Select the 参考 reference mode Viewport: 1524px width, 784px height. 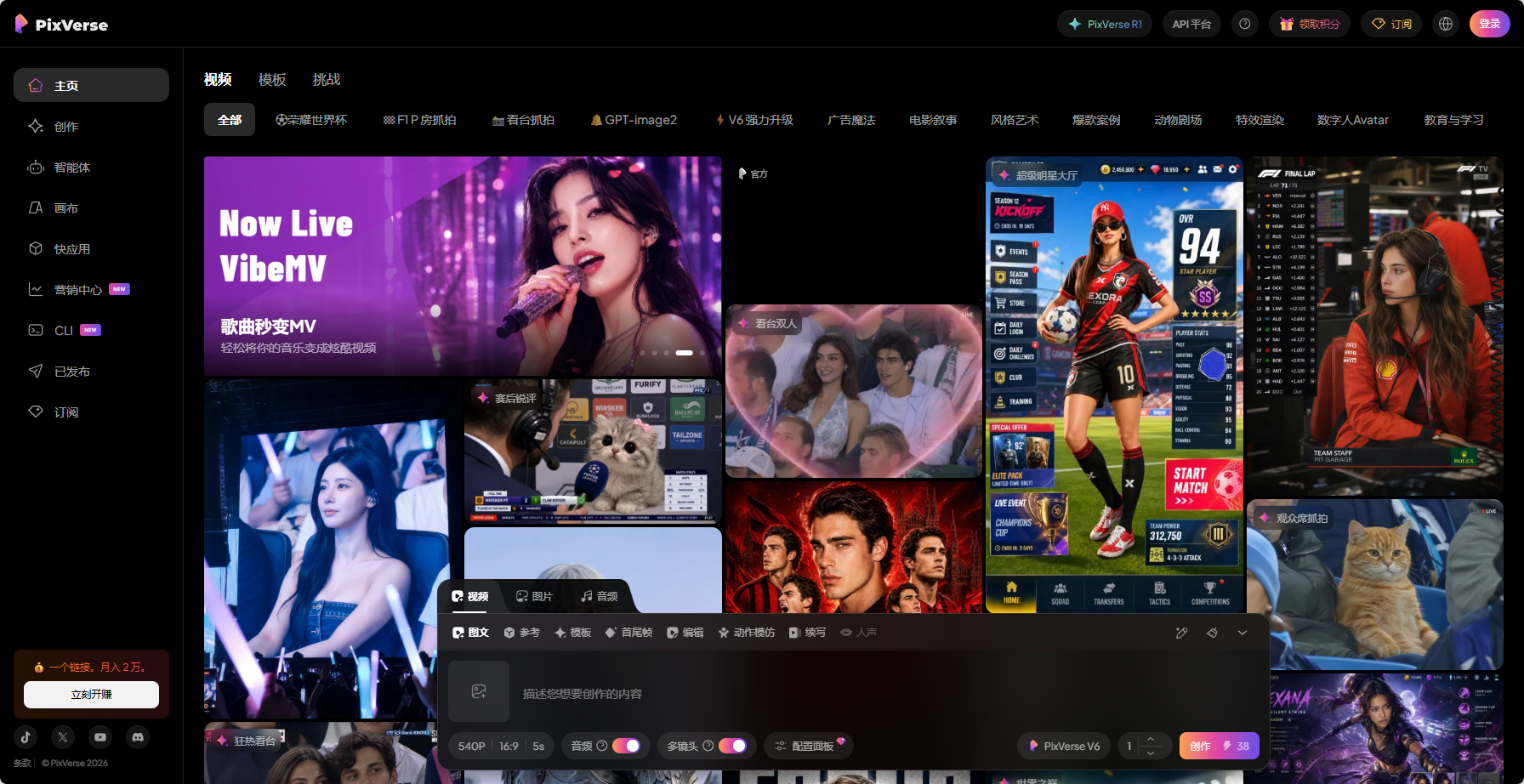(x=521, y=633)
